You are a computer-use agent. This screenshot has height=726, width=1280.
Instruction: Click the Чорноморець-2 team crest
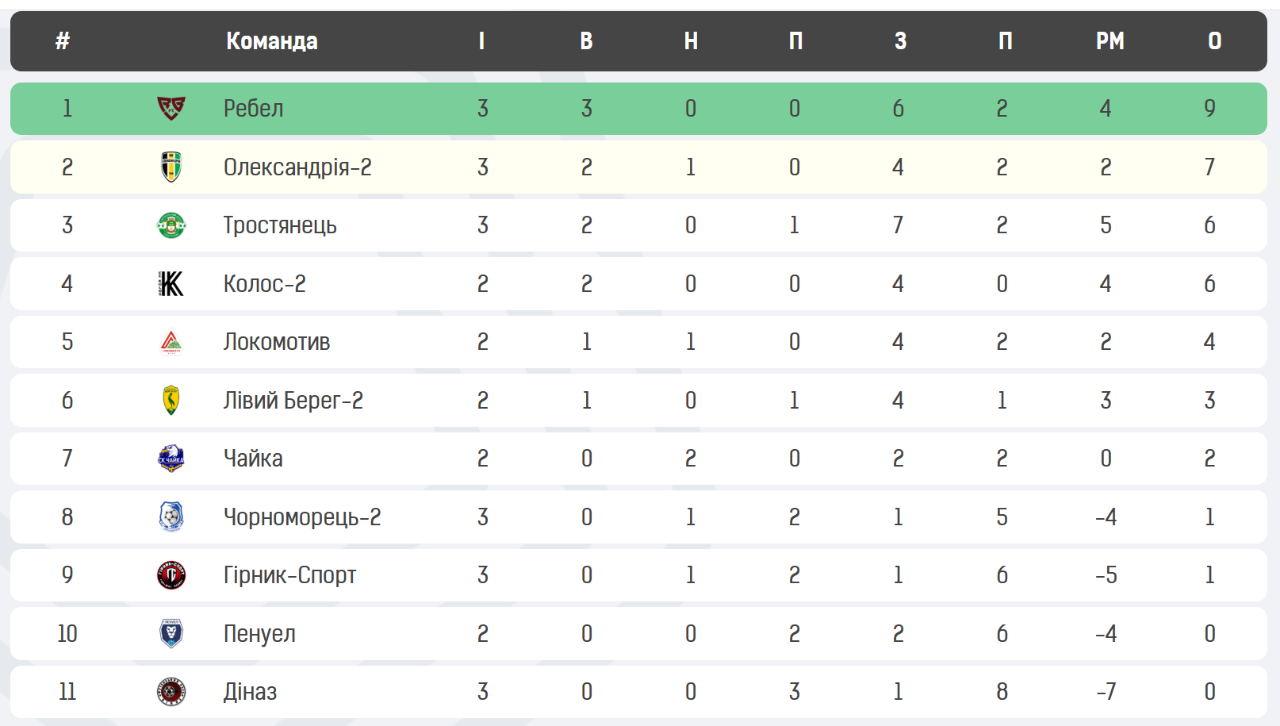171,517
